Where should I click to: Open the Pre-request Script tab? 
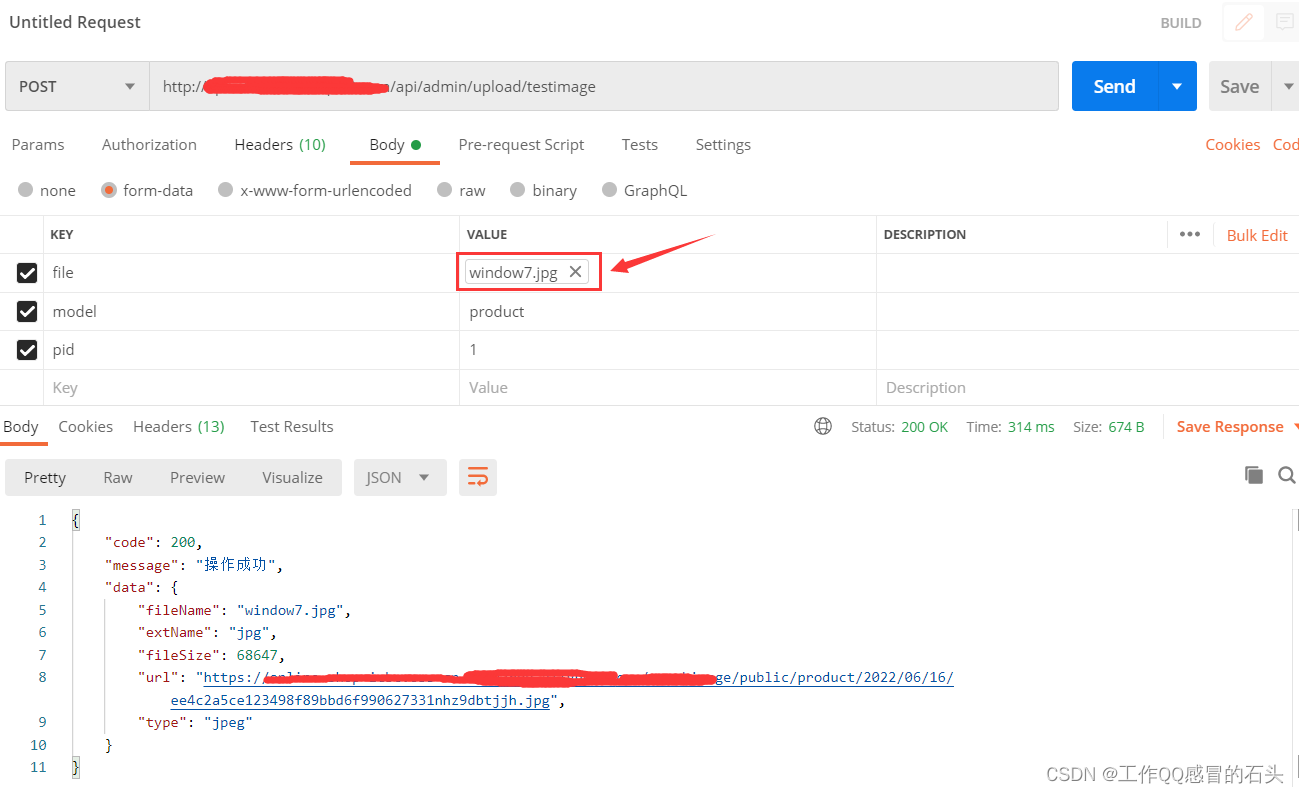pos(521,145)
